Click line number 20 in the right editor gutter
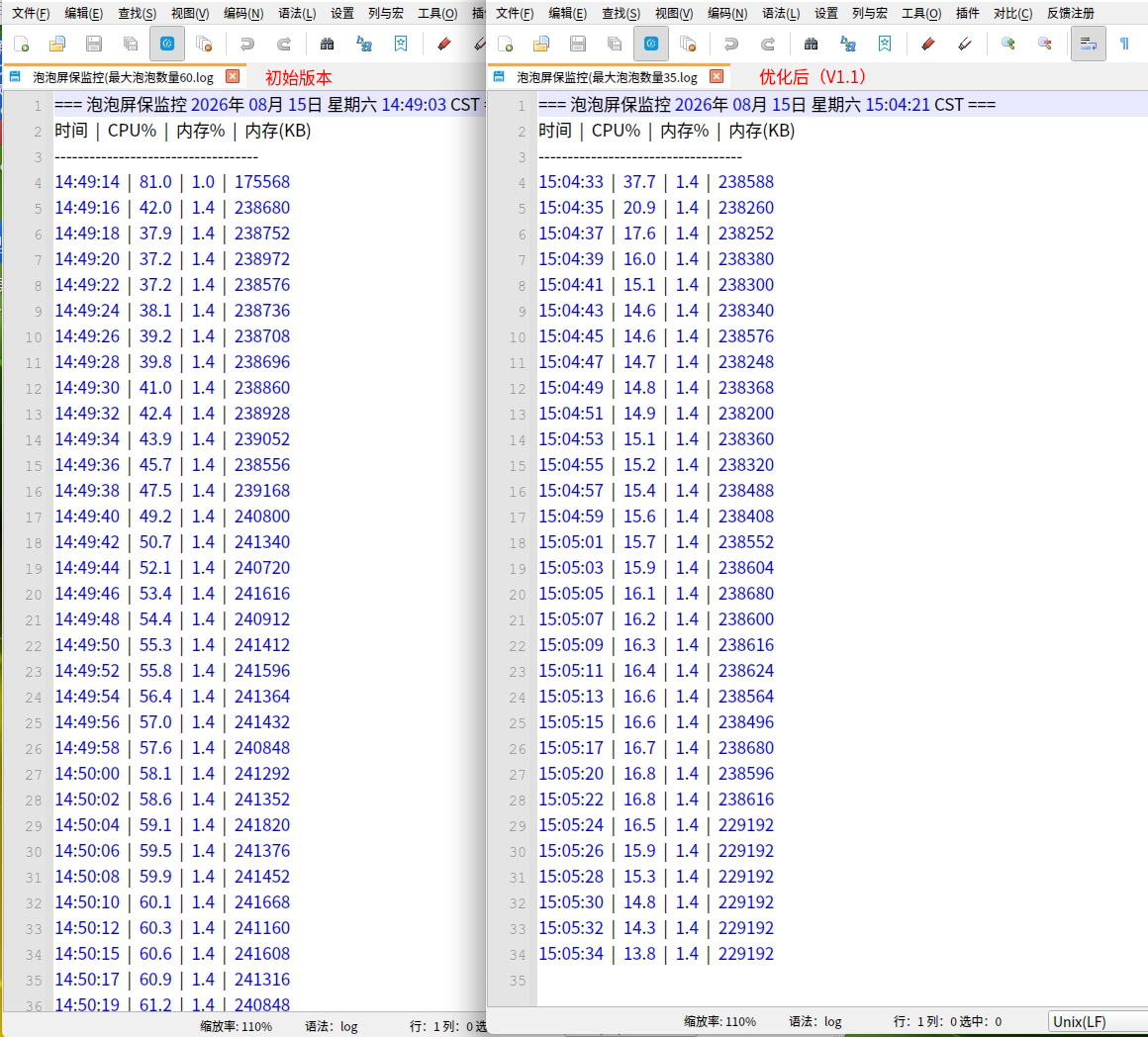 coord(517,595)
